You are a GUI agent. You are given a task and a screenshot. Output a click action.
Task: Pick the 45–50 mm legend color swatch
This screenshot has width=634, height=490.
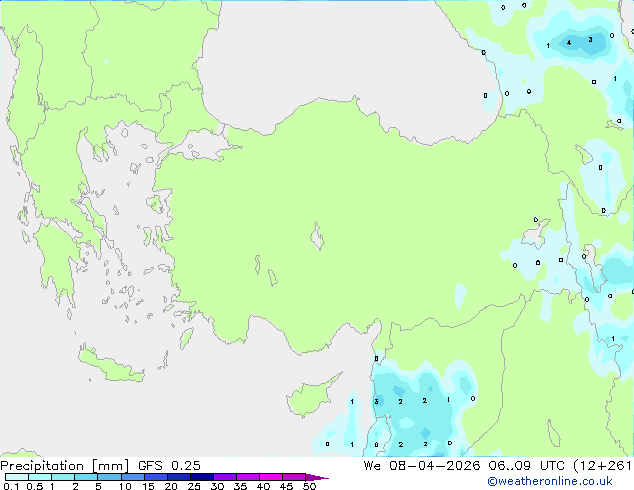[294, 477]
